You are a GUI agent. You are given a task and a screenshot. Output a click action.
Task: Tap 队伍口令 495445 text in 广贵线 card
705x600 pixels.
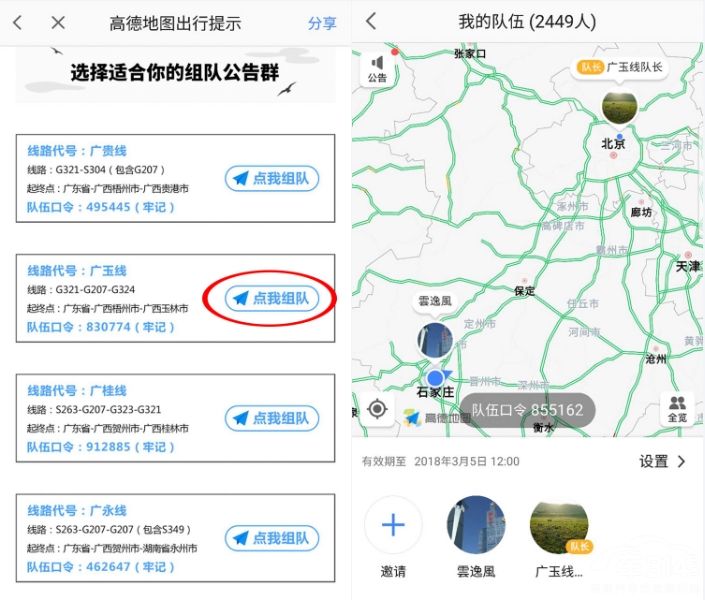pyautogui.click(x=100, y=207)
